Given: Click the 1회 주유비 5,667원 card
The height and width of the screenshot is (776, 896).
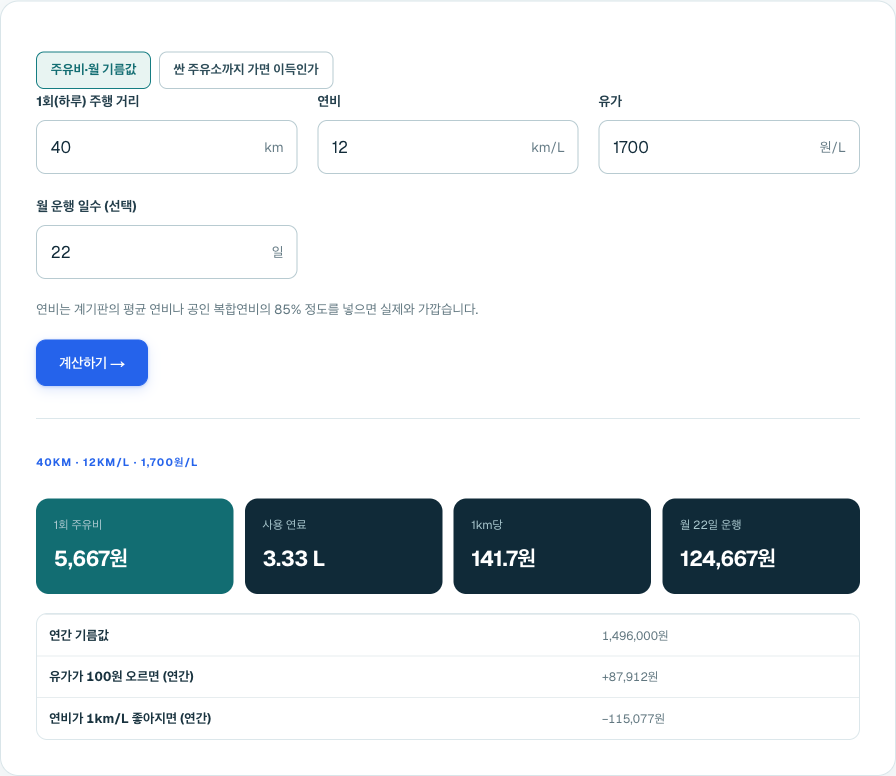Looking at the screenshot, I should click(x=134, y=546).
